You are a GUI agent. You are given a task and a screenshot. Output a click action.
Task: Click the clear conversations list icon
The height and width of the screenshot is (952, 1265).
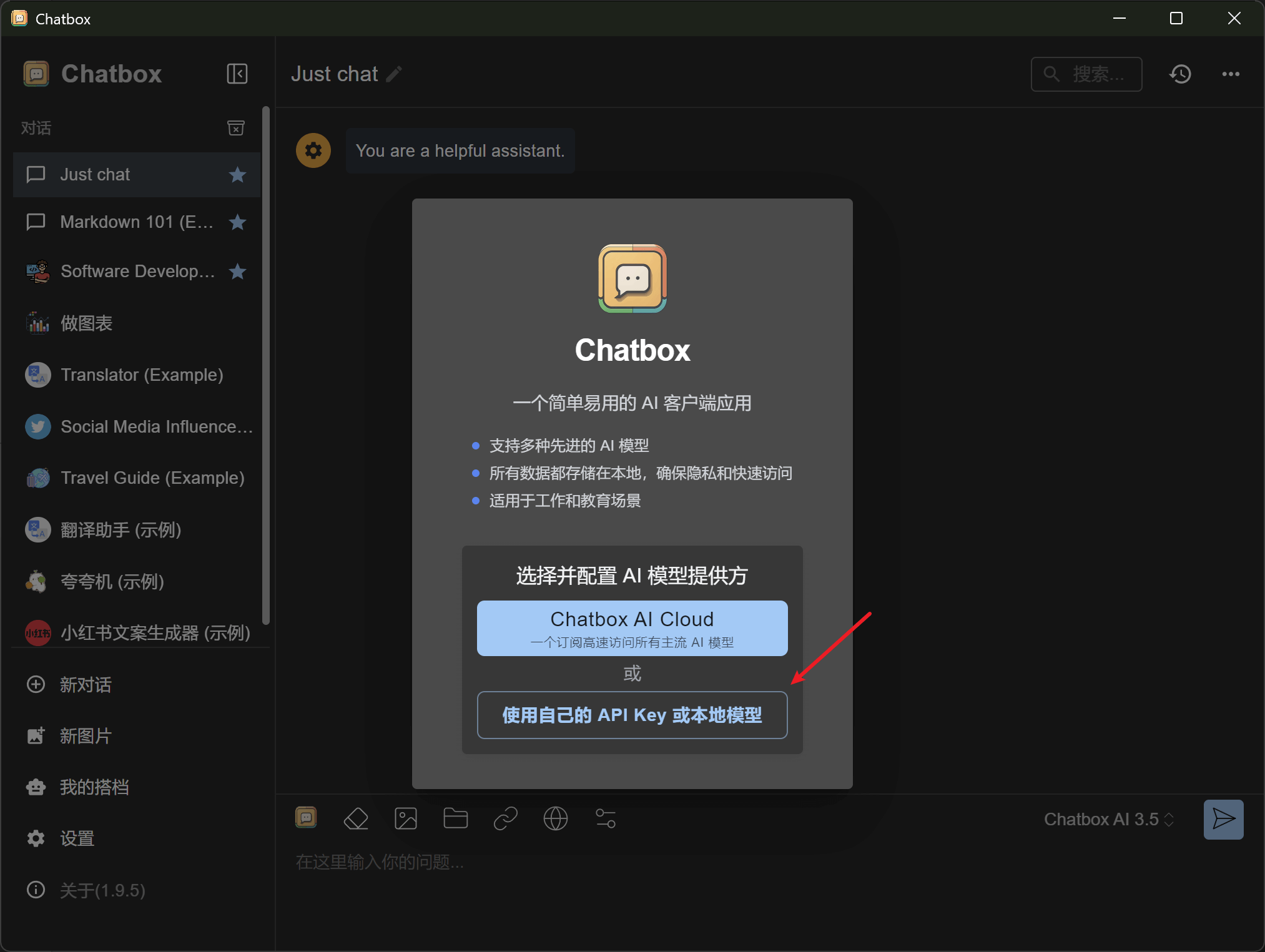pyautogui.click(x=235, y=128)
